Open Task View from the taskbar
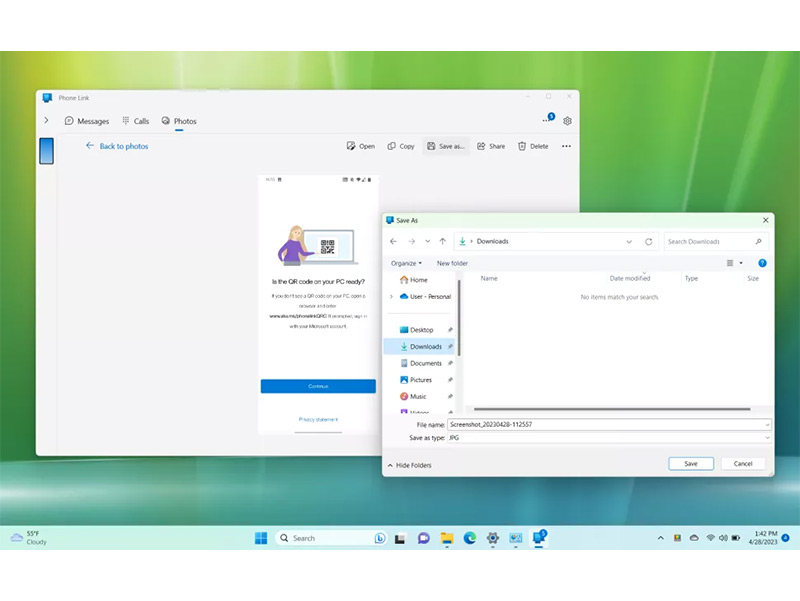 (x=400, y=538)
